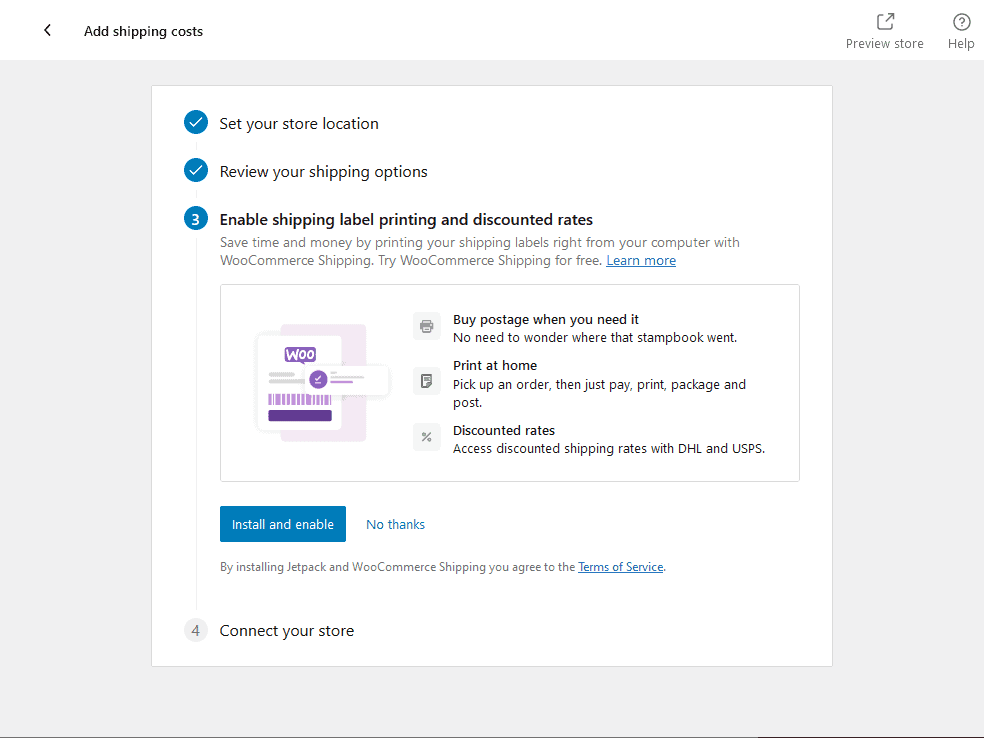Open the Help question mark icon
This screenshot has width=984, height=738.
[961, 22]
